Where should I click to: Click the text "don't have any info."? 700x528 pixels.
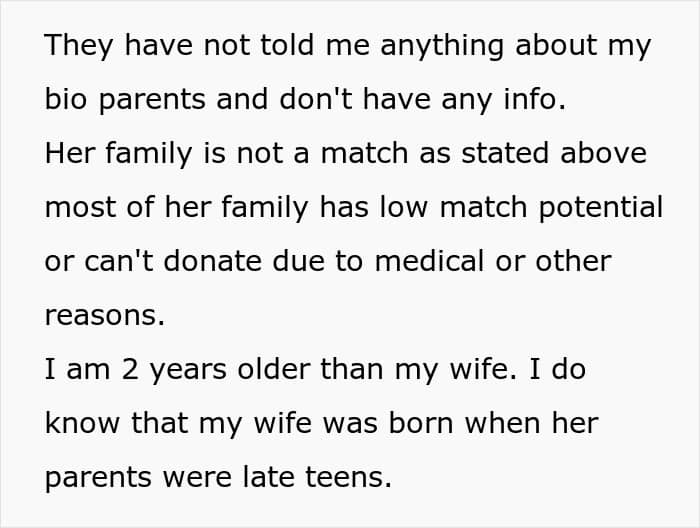(422, 99)
